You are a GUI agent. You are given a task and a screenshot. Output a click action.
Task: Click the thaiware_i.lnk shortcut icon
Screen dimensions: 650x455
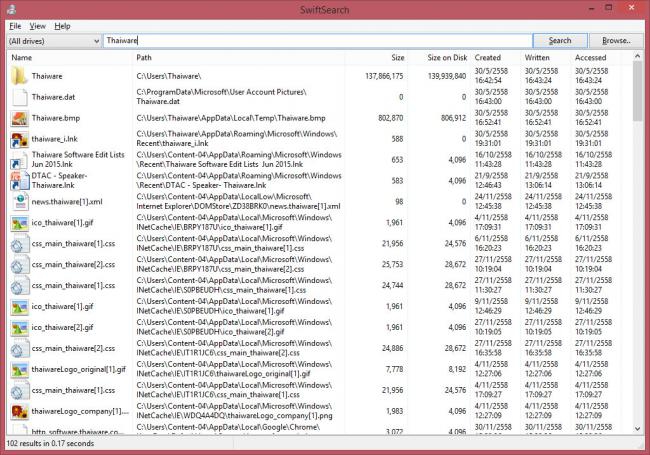click(x=19, y=140)
